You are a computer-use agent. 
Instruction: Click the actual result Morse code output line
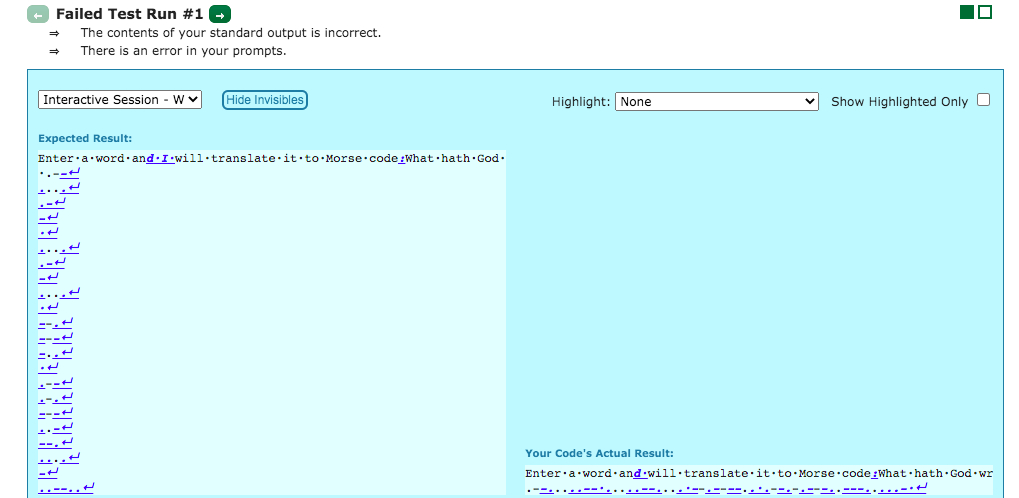point(726,488)
